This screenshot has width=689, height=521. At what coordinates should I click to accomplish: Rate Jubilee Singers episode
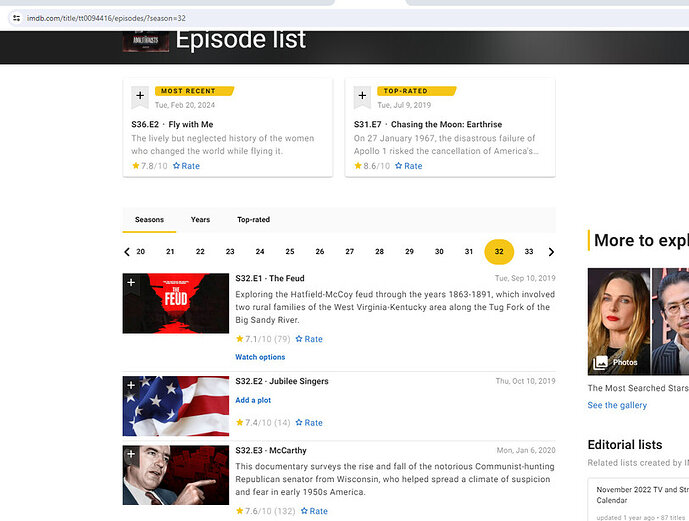pyautogui.click(x=309, y=422)
